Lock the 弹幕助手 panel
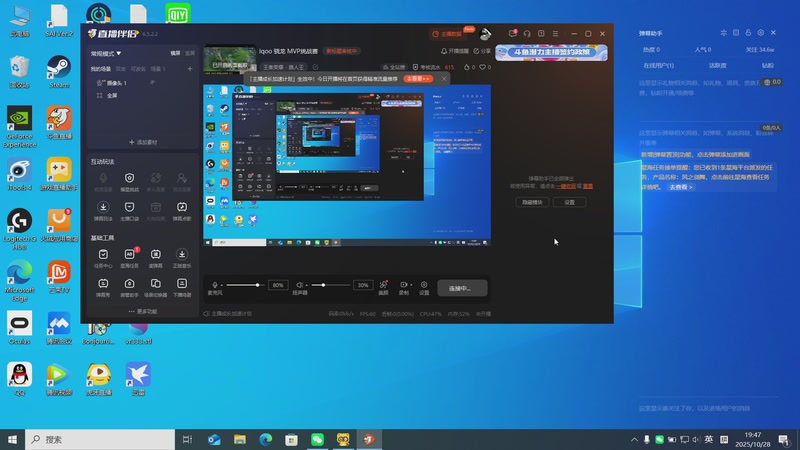Screen dimensions: 800x450 (748, 33)
